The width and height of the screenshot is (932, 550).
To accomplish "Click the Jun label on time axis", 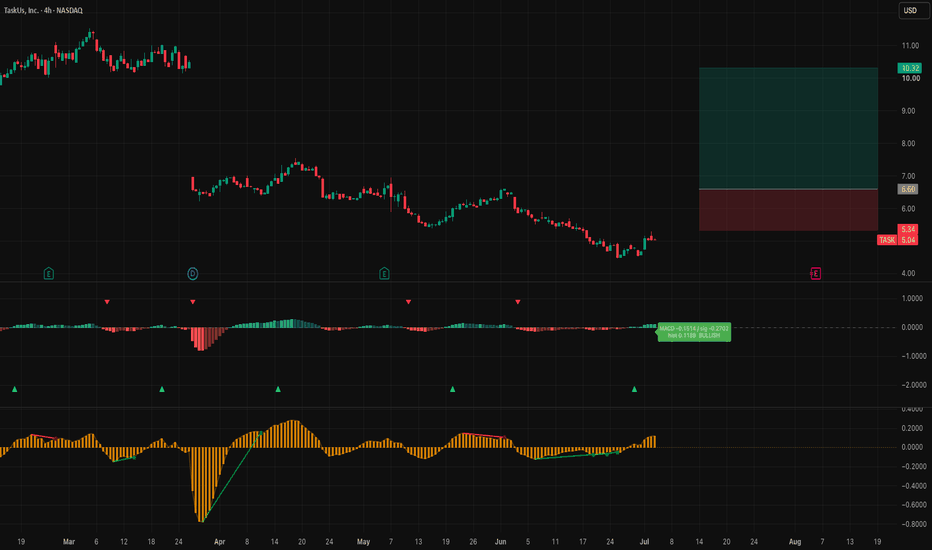I will point(500,542).
